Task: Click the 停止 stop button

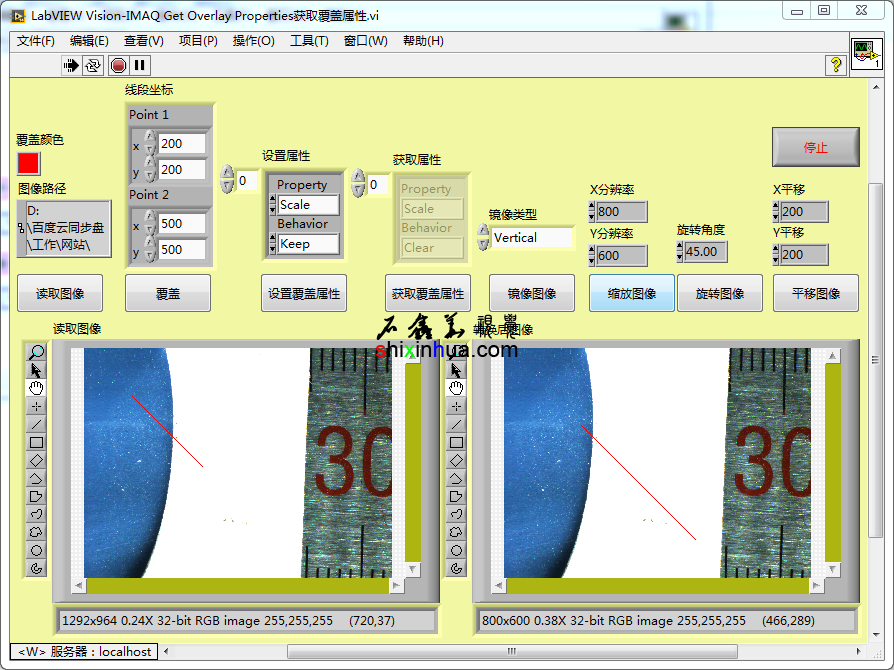Action: (x=815, y=147)
